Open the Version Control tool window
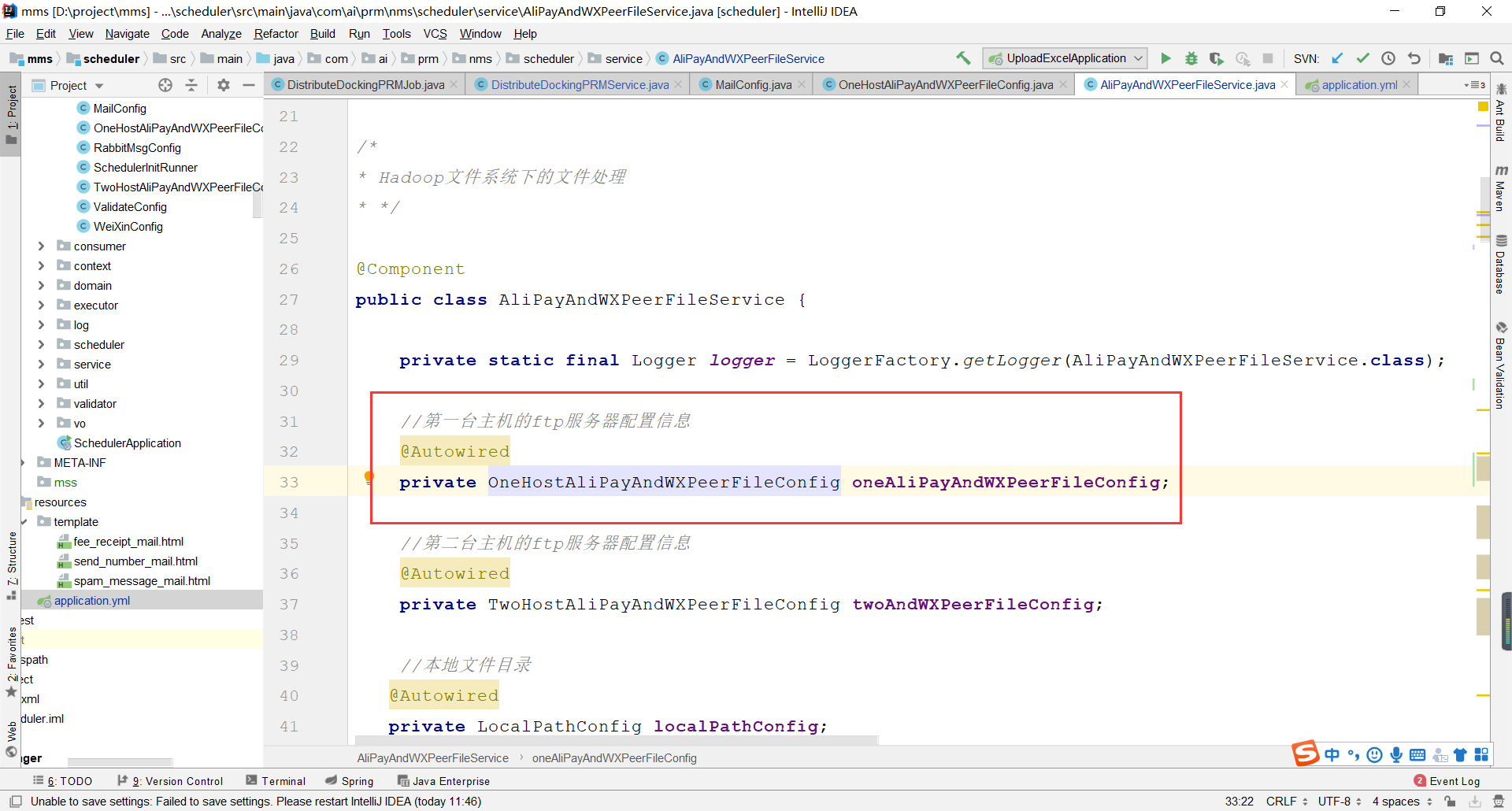This screenshot has height=811, width=1512. (170, 781)
